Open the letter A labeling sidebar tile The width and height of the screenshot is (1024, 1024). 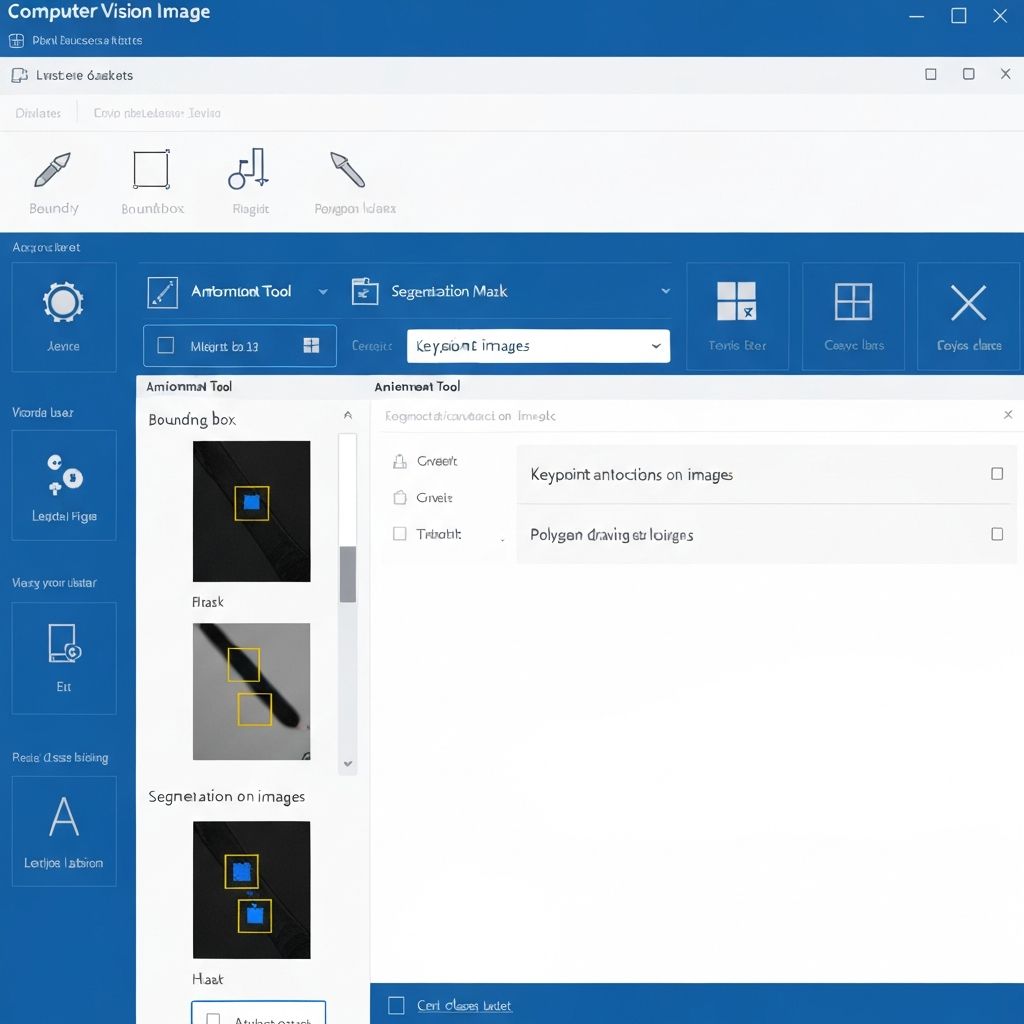click(64, 818)
